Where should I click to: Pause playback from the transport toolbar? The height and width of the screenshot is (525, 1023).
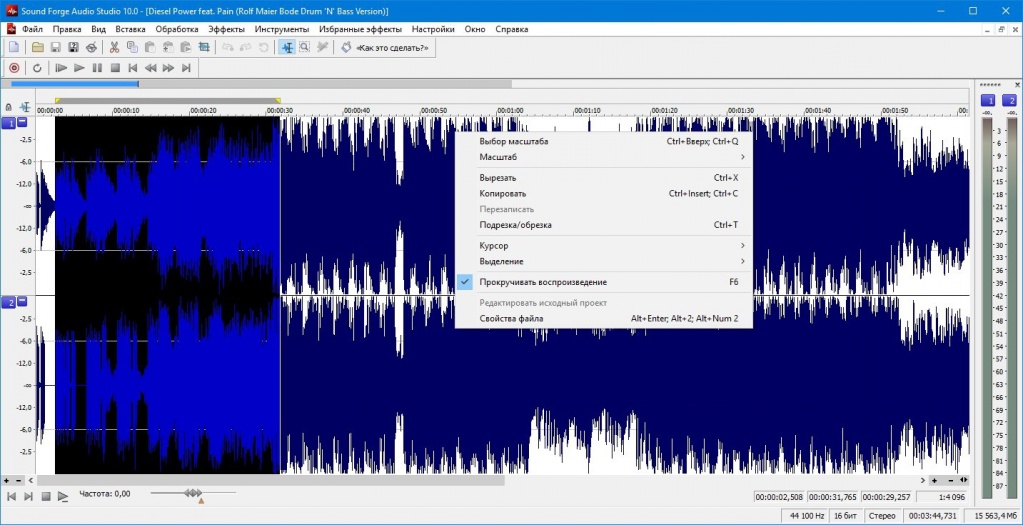tap(97, 68)
